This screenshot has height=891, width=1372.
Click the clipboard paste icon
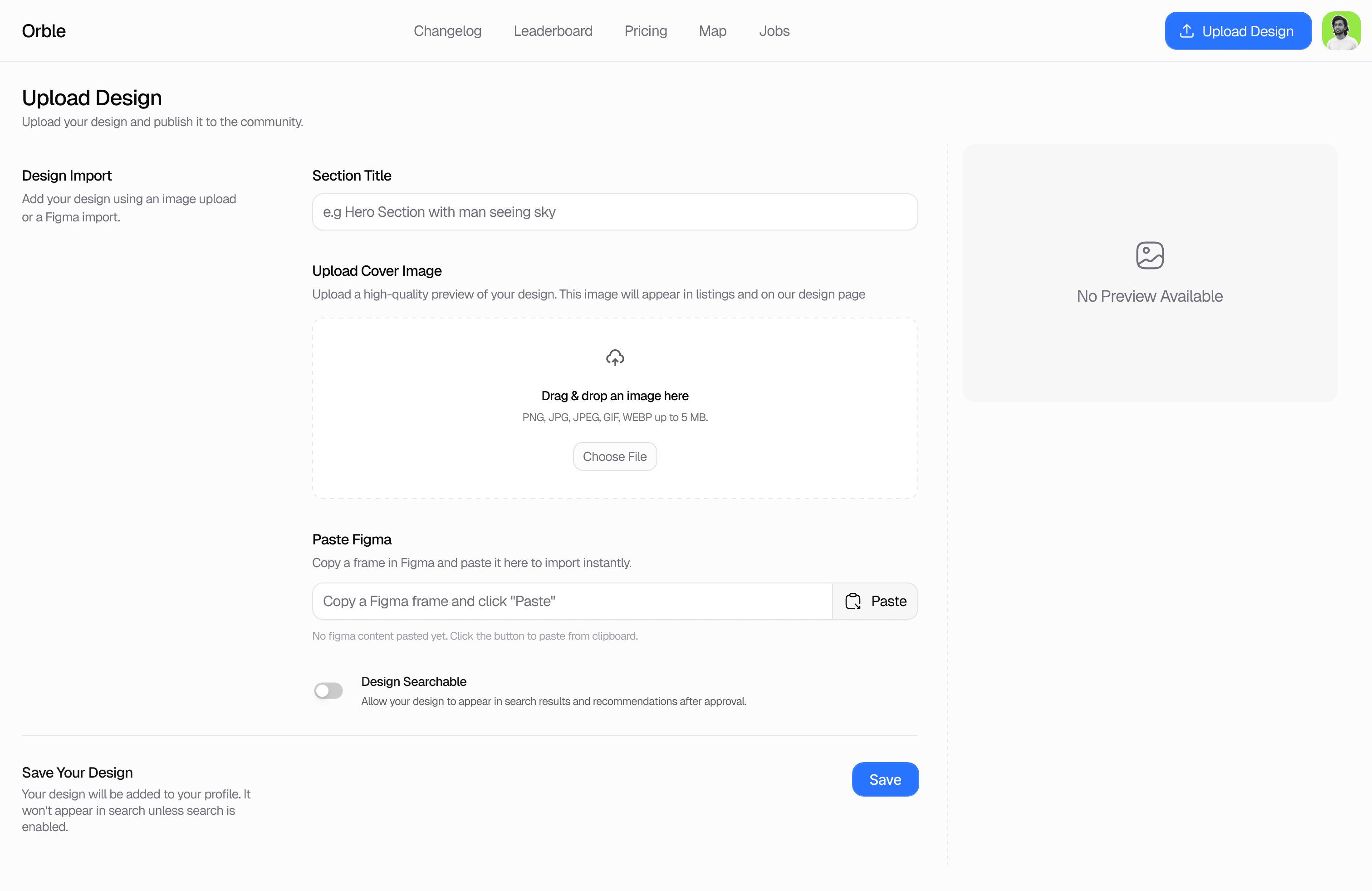point(853,601)
